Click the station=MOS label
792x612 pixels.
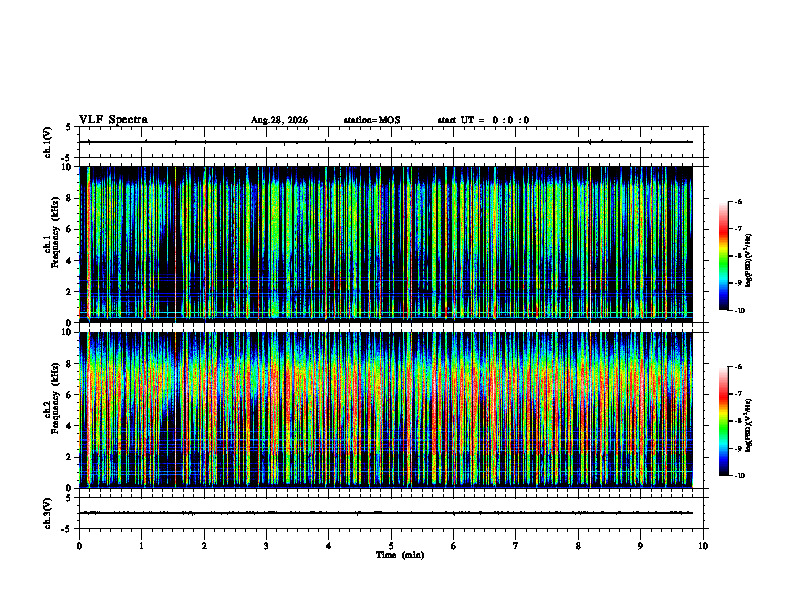[x=372, y=120]
